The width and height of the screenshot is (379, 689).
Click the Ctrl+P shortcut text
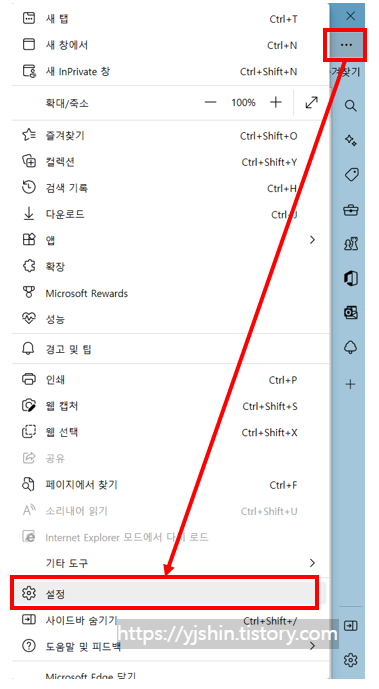(283, 380)
